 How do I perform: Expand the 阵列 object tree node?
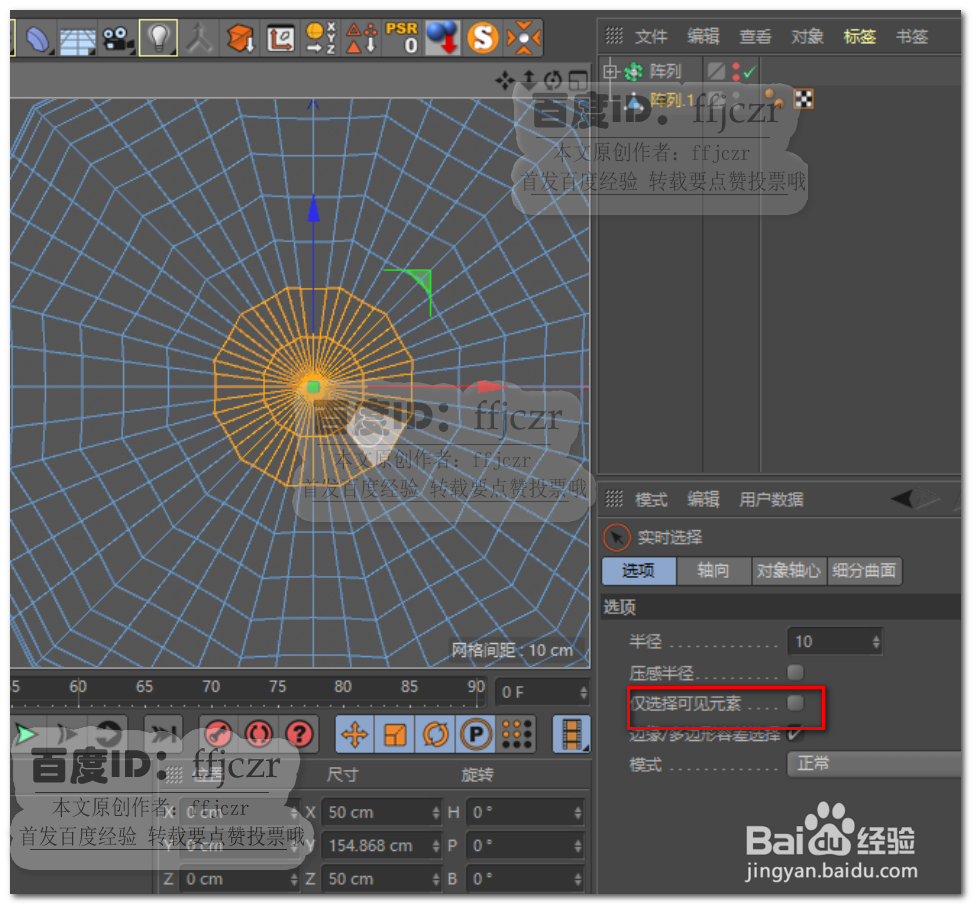[x=611, y=72]
